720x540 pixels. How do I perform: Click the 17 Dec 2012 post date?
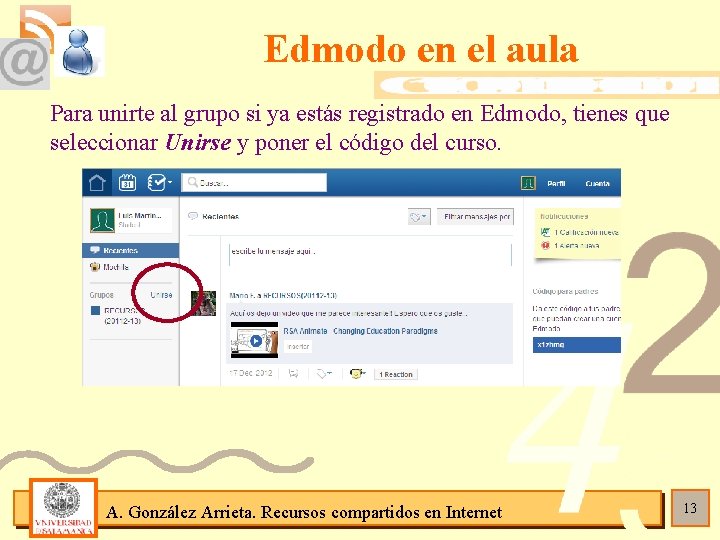click(x=251, y=373)
